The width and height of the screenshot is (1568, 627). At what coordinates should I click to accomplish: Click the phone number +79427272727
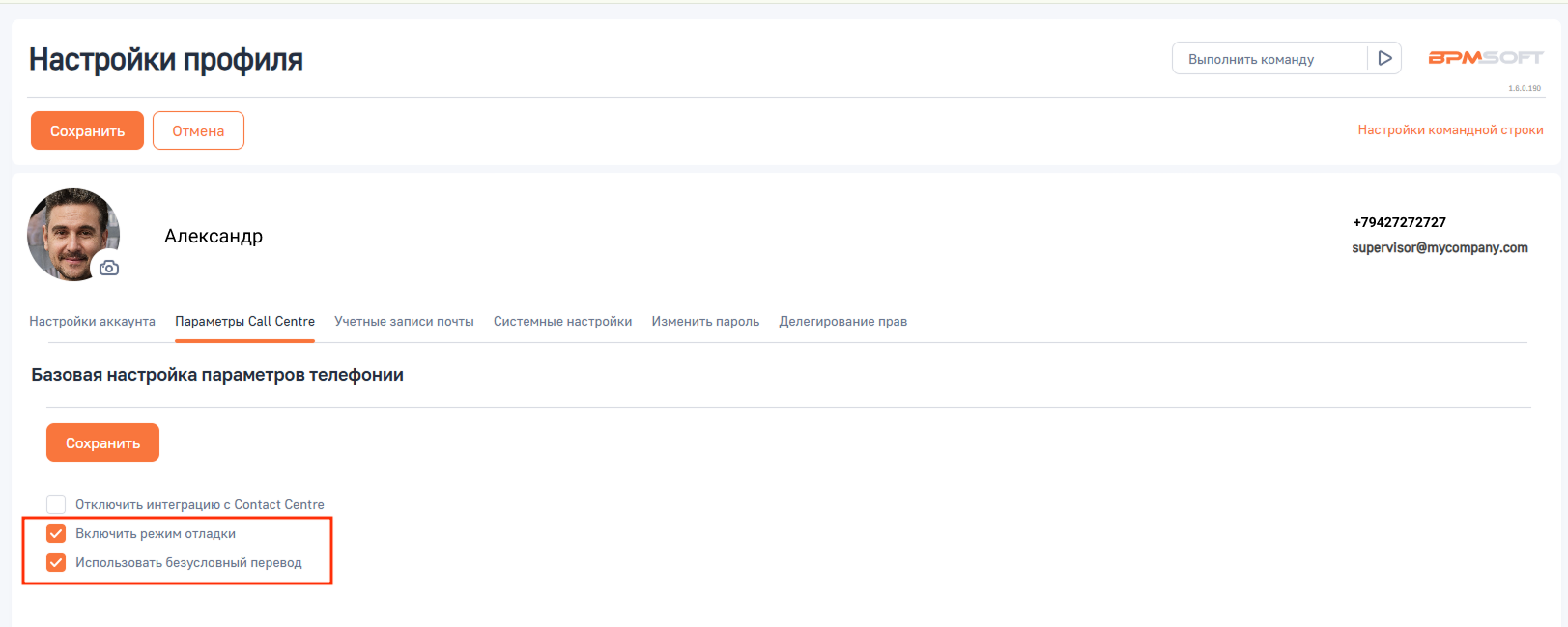[1399, 222]
